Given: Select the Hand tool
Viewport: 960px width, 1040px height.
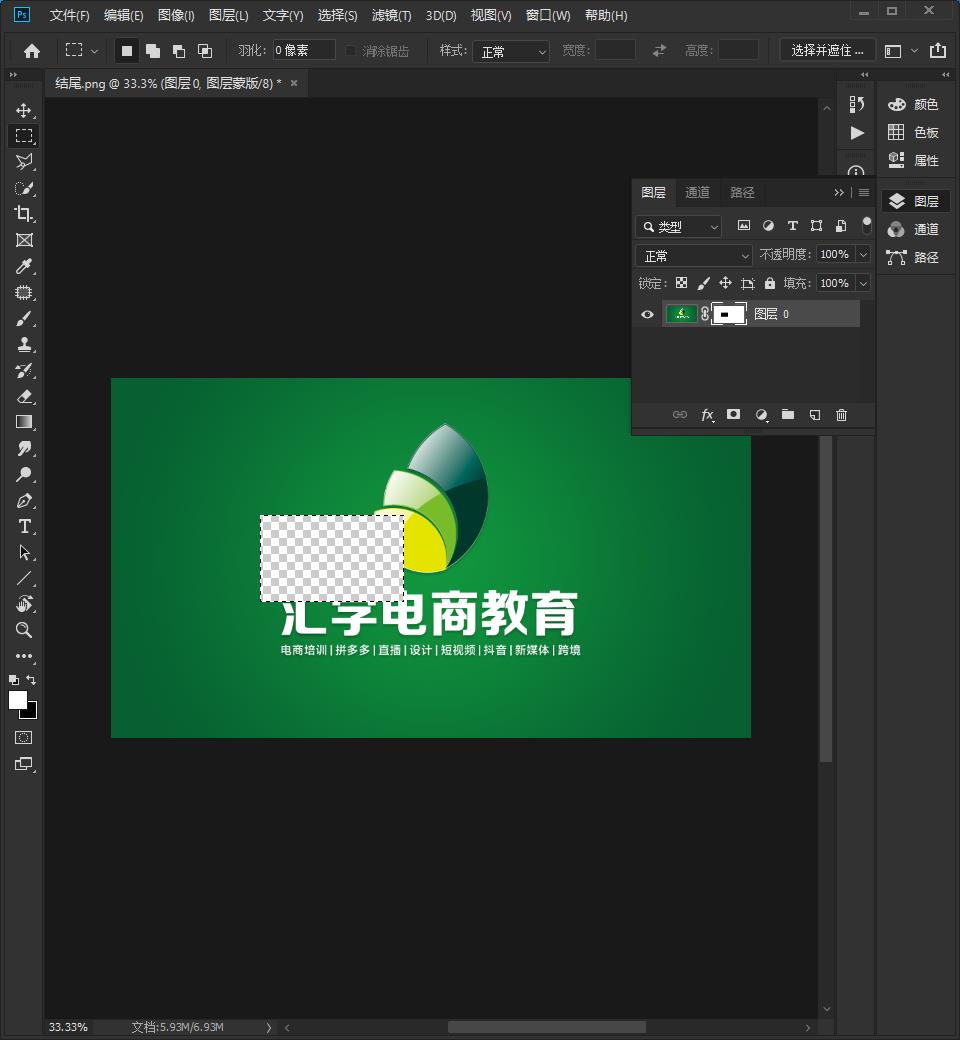Looking at the screenshot, I should [x=24, y=604].
